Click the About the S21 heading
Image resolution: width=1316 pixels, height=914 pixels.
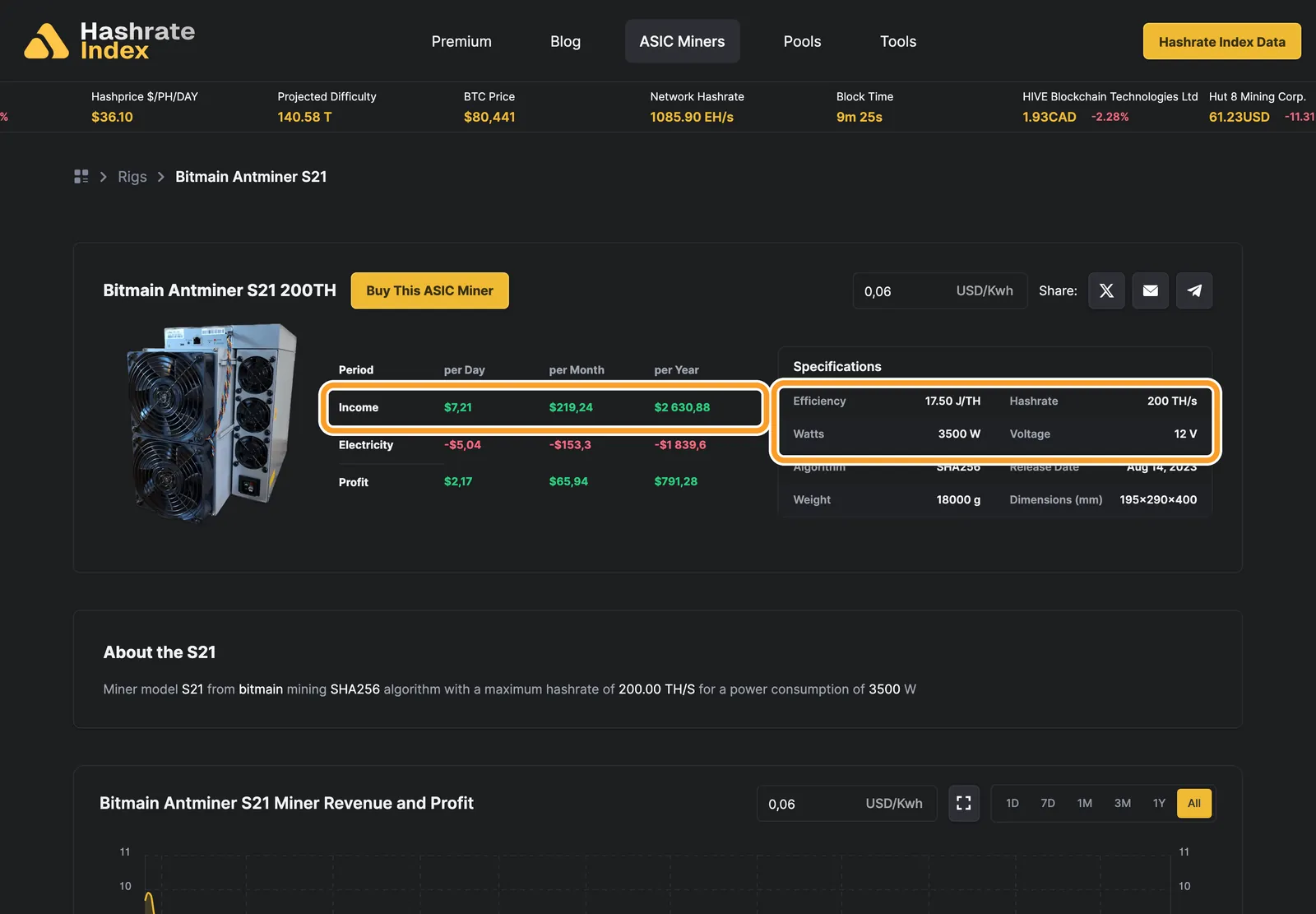pos(160,652)
